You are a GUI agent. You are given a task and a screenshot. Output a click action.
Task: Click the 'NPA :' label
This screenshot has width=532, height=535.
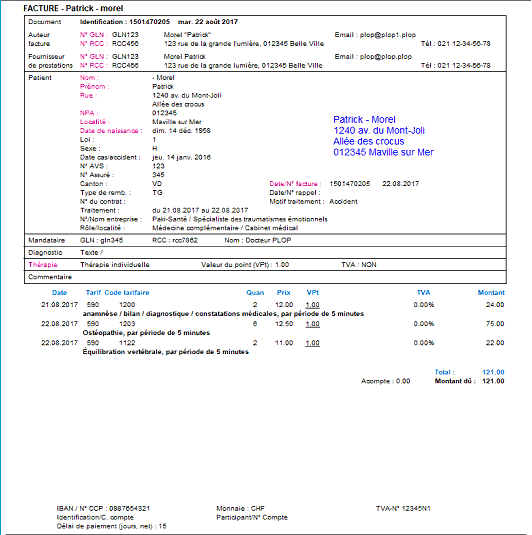[x=89, y=113]
